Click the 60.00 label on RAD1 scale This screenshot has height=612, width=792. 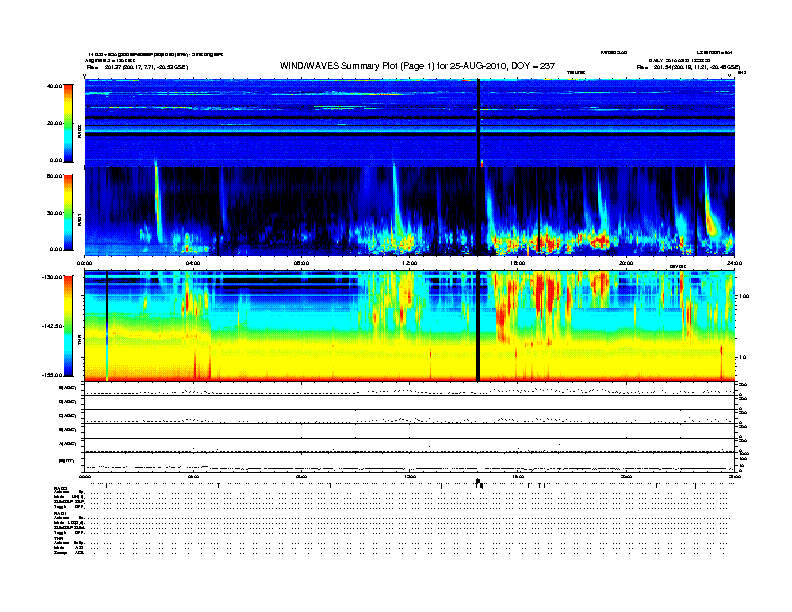click(54, 176)
